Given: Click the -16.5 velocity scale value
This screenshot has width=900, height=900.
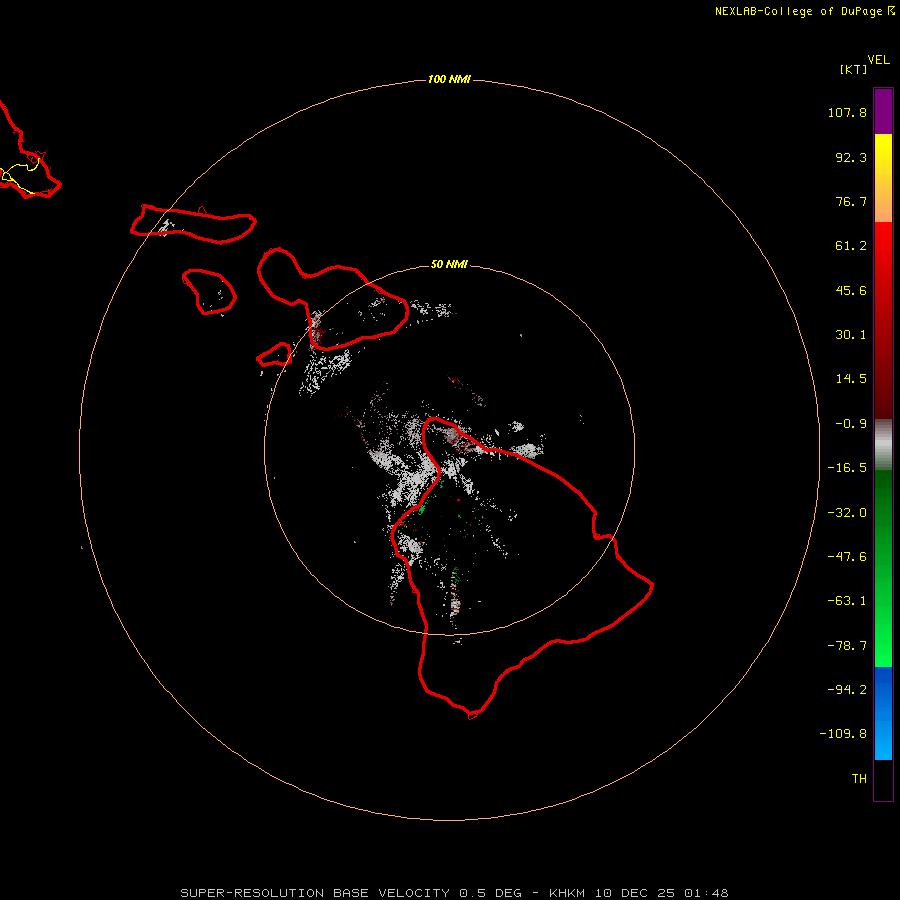Looking at the screenshot, I should click(847, 468).
